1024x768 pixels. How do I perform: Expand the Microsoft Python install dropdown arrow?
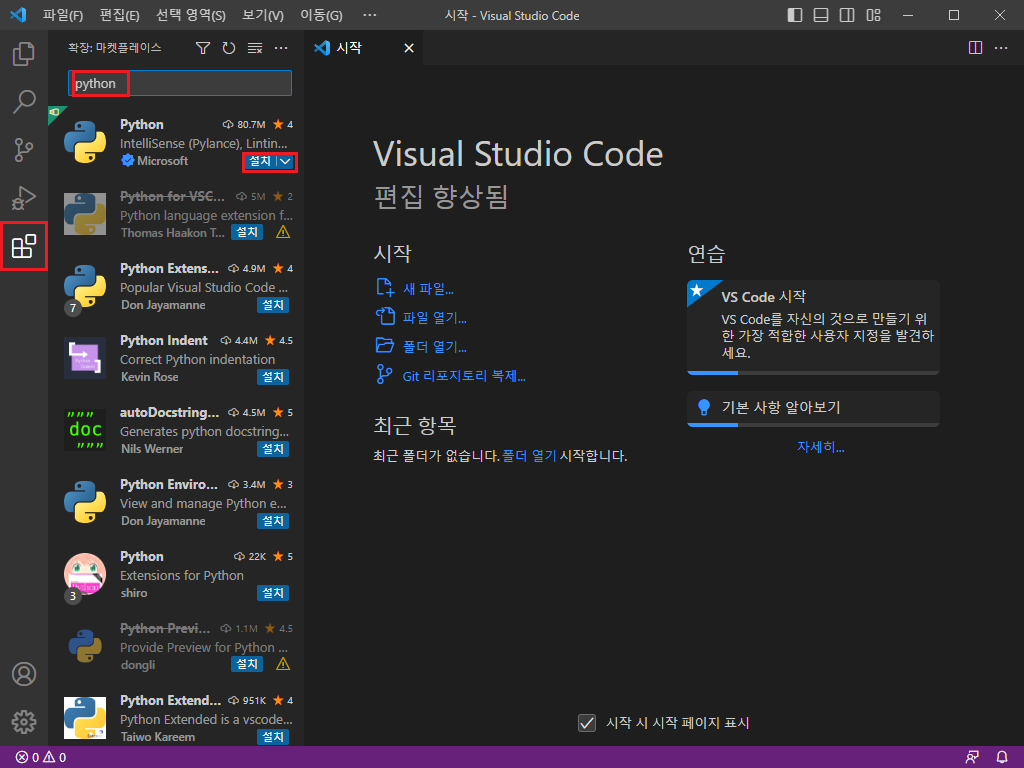tap(286, 161)
